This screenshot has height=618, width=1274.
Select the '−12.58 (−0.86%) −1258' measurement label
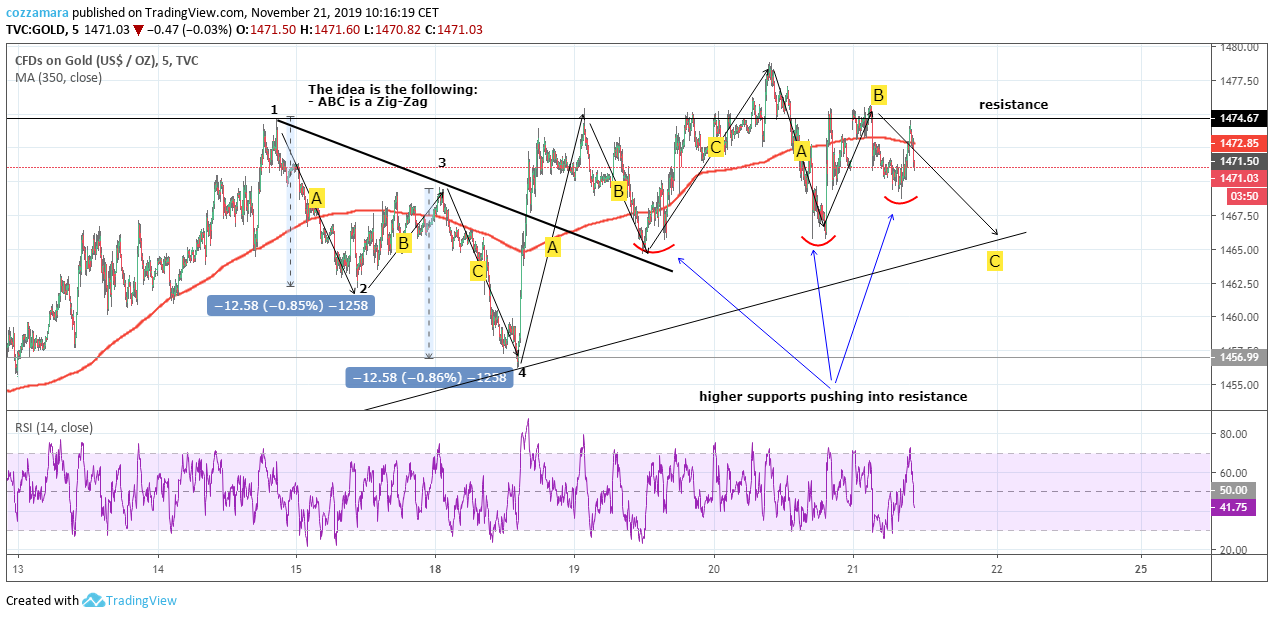tap(430, 377)
